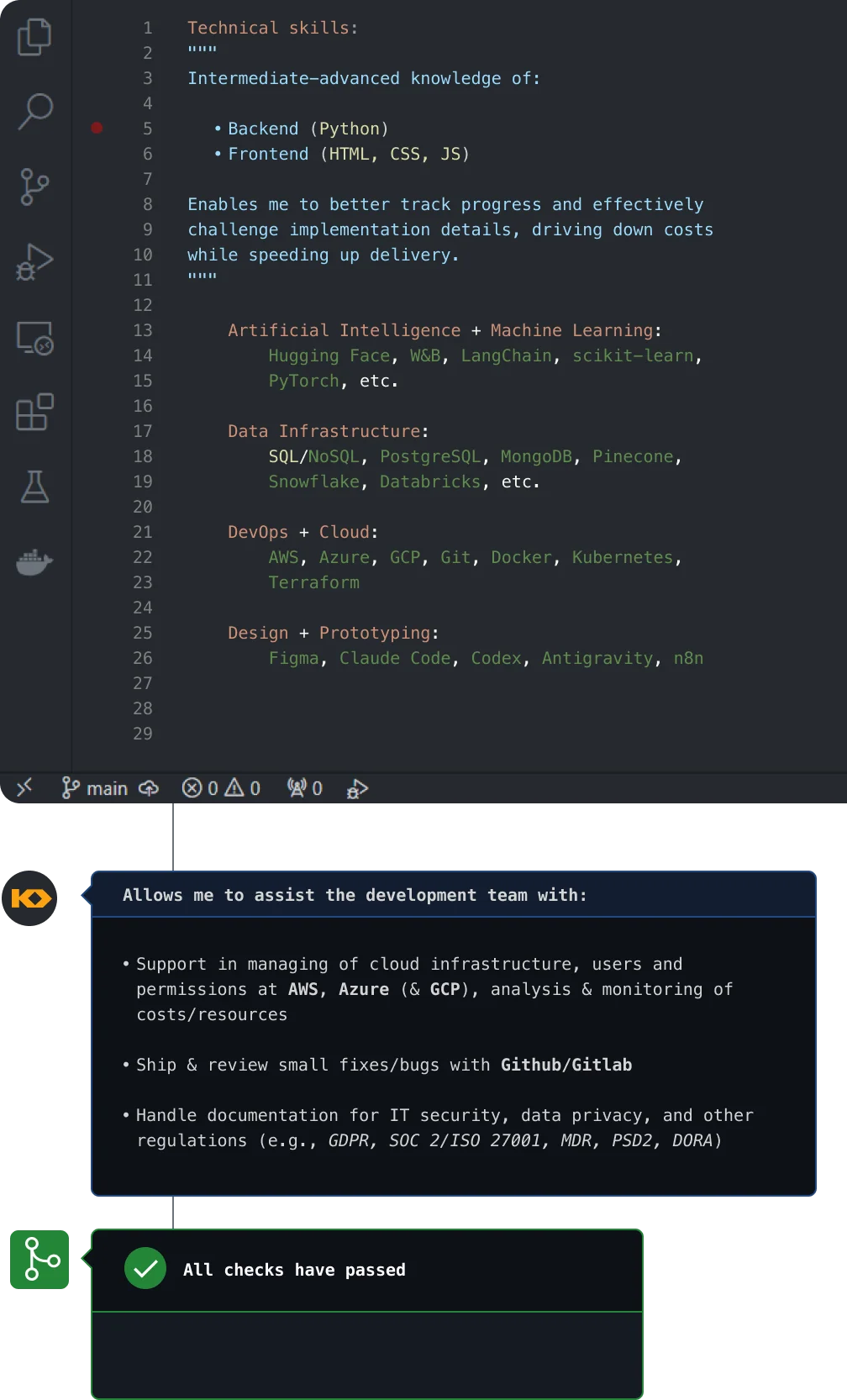
Task: Click the status bar debug start icon
Action: click(x=357, y=788)
